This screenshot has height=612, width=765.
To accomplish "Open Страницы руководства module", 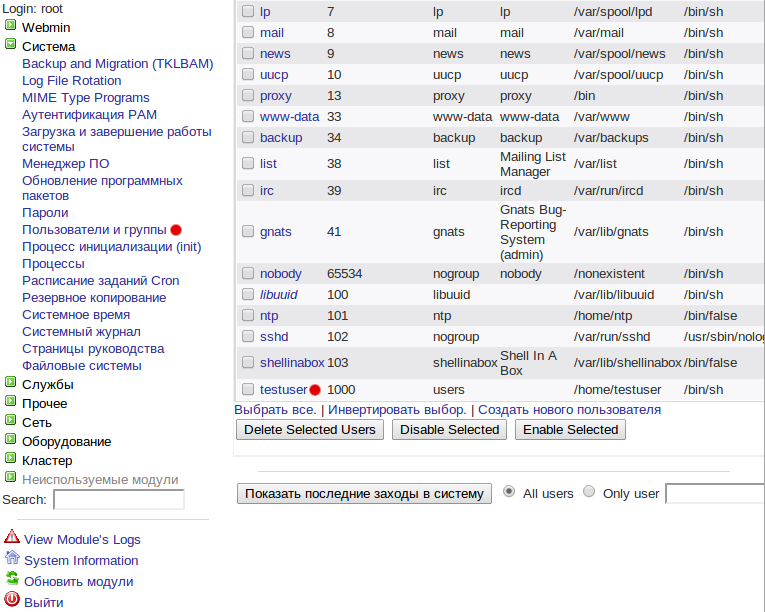I will tap(93, 349).
